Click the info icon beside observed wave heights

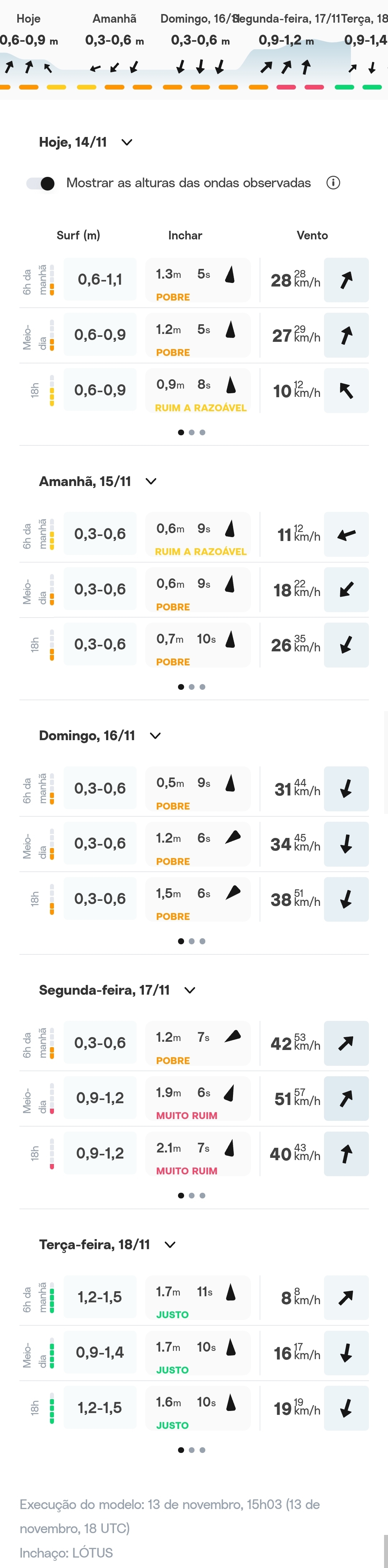tap(333, 183)
